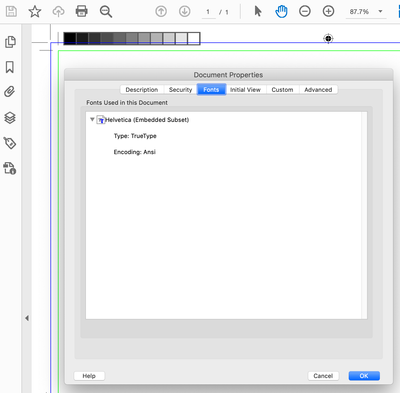This screenshot has height=393, width=400.
Task: Collapse the Helvetica font entry triangle
Action: tap(92, 119)
